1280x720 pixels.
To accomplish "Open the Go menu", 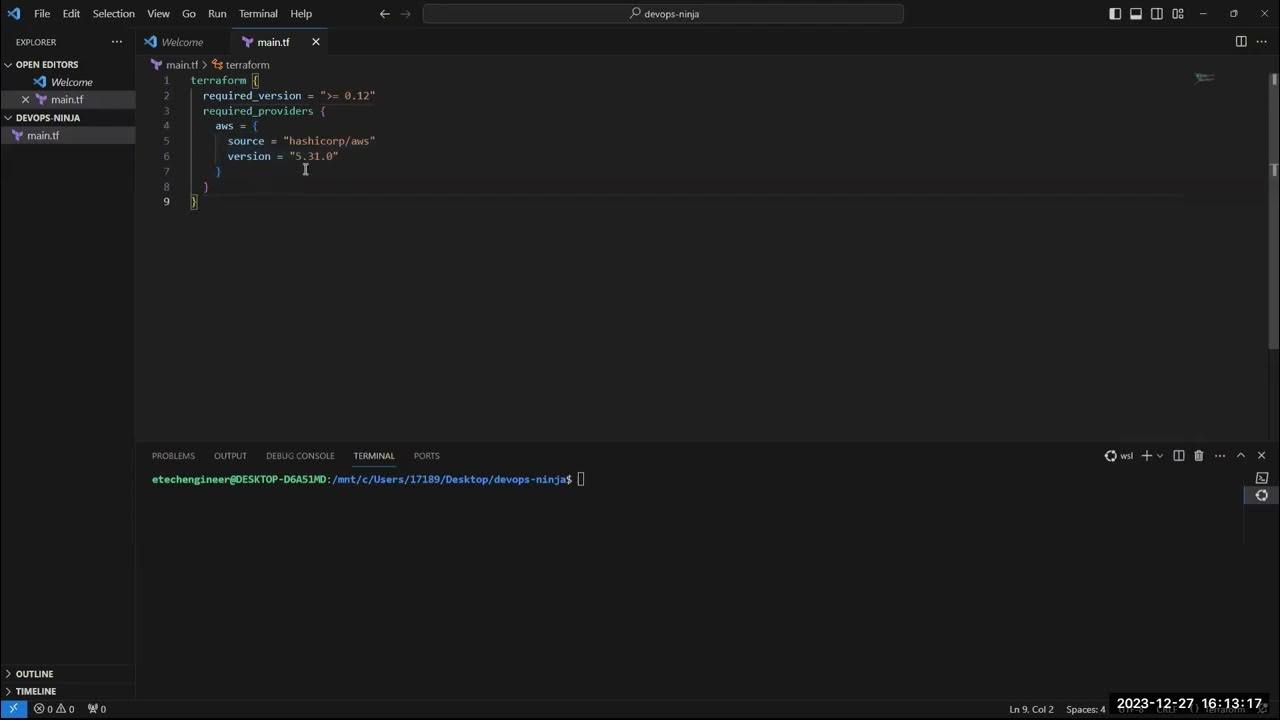I will [189, 14].
